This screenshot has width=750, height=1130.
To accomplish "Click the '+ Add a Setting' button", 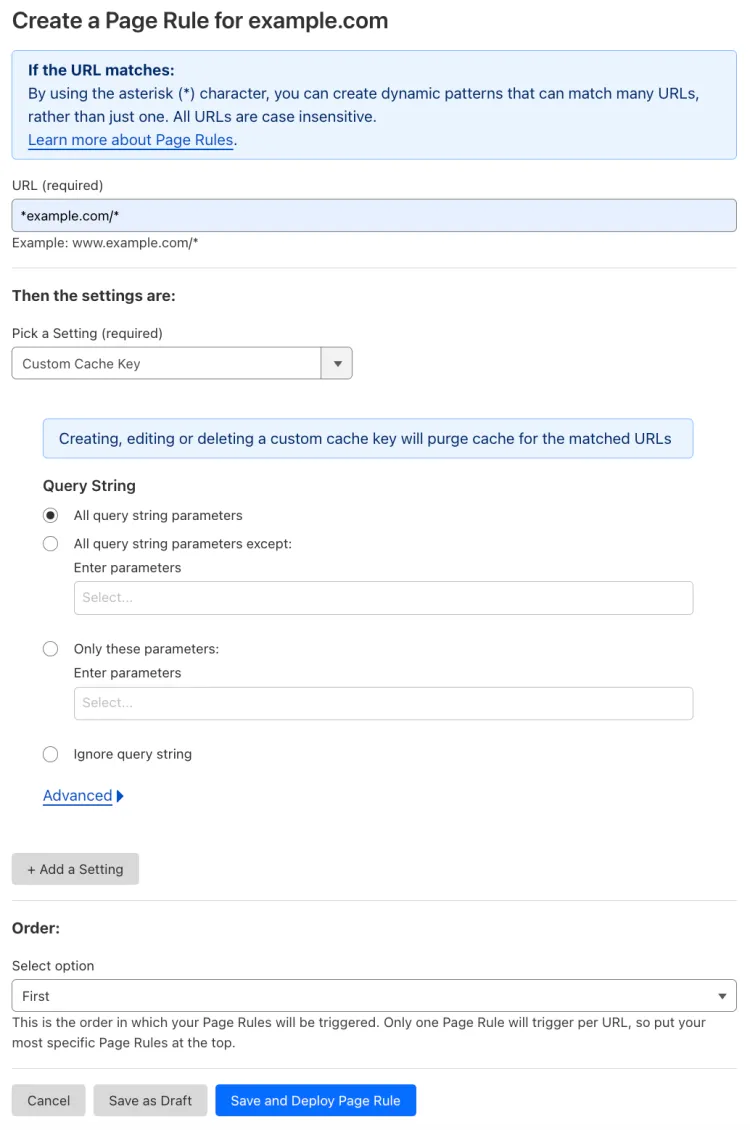I will point(75,868).
